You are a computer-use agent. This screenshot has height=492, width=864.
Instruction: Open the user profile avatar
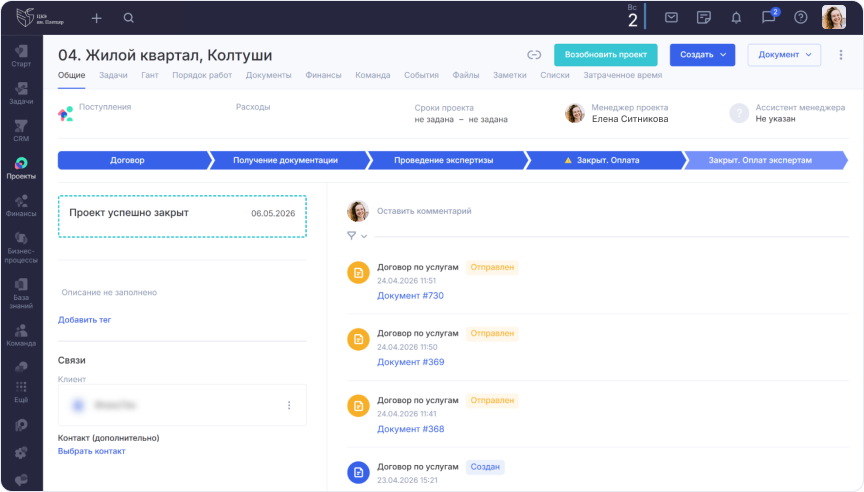(834, 18)
